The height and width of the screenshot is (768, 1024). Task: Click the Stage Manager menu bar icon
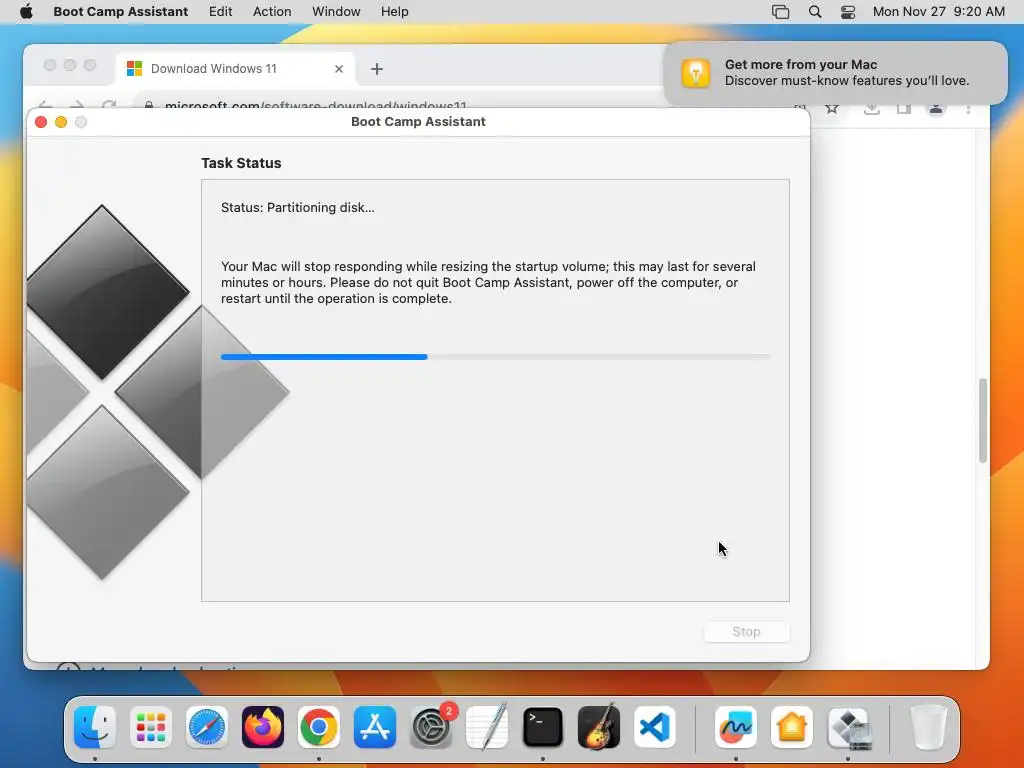click(780, 12)
